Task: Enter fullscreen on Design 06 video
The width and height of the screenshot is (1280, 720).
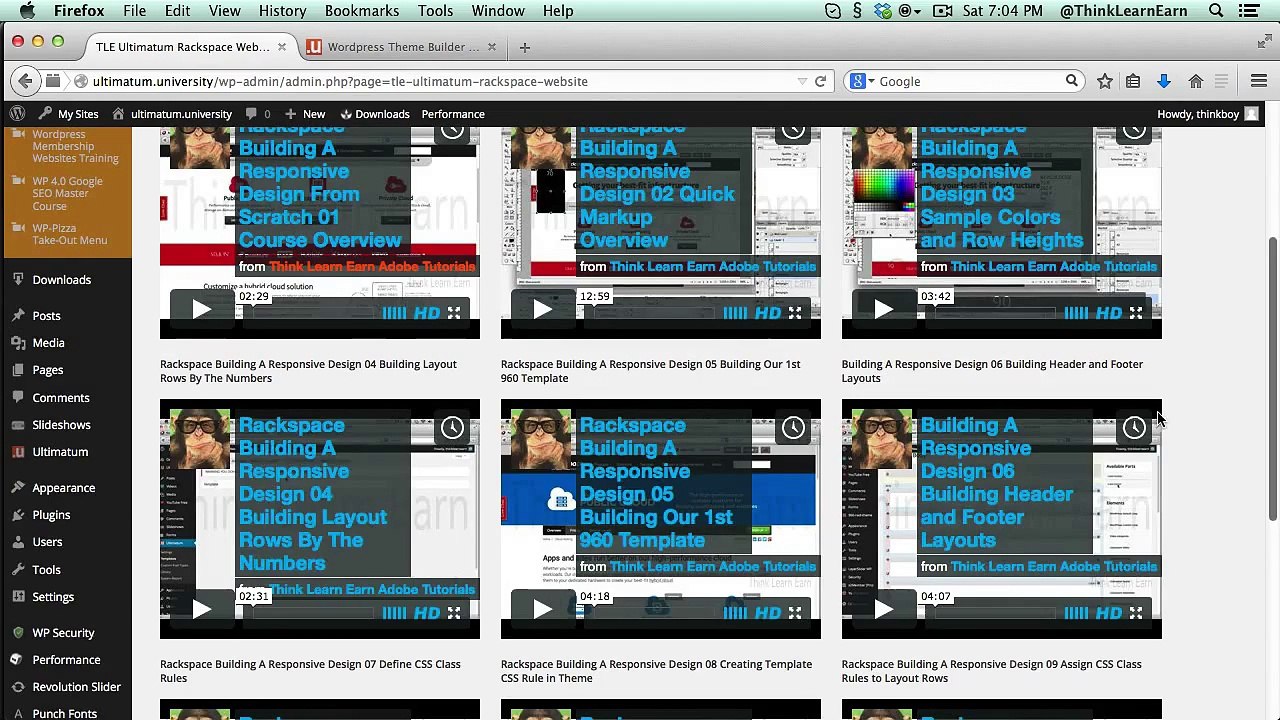Action: pyautogui.click(x=1136, y=613)
